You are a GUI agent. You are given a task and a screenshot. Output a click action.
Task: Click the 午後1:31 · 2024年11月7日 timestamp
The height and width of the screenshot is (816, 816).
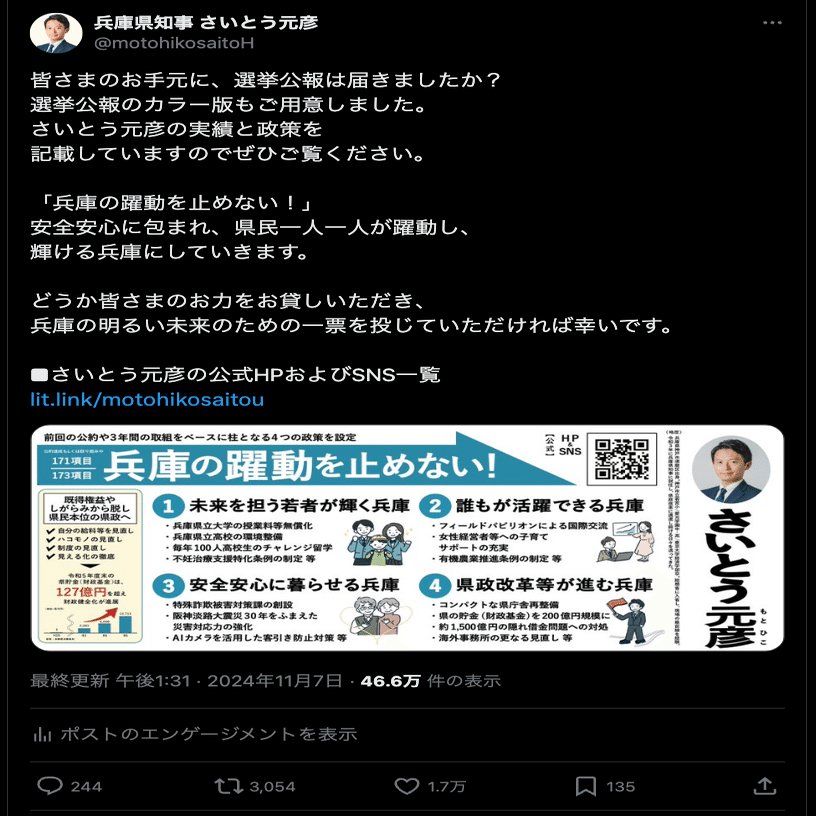click(x=229, y=681)
